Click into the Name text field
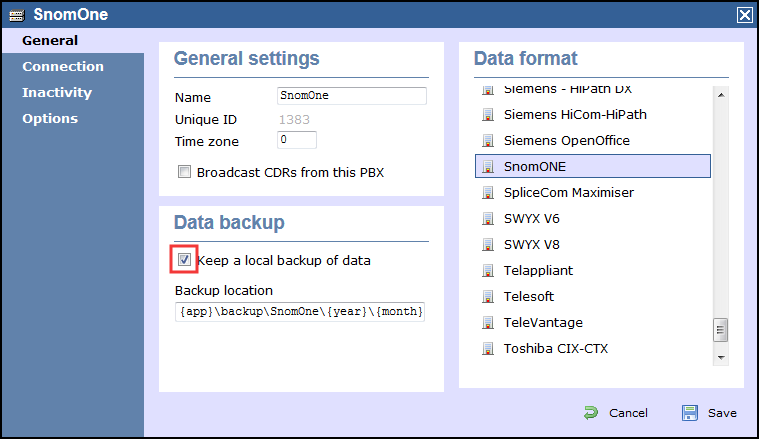 (x=351, y=96)
